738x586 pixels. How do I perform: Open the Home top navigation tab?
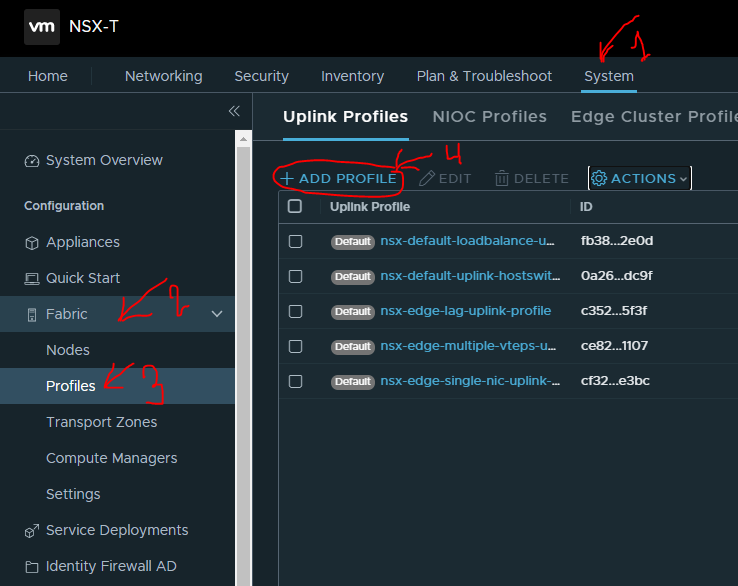click(48, 76)
